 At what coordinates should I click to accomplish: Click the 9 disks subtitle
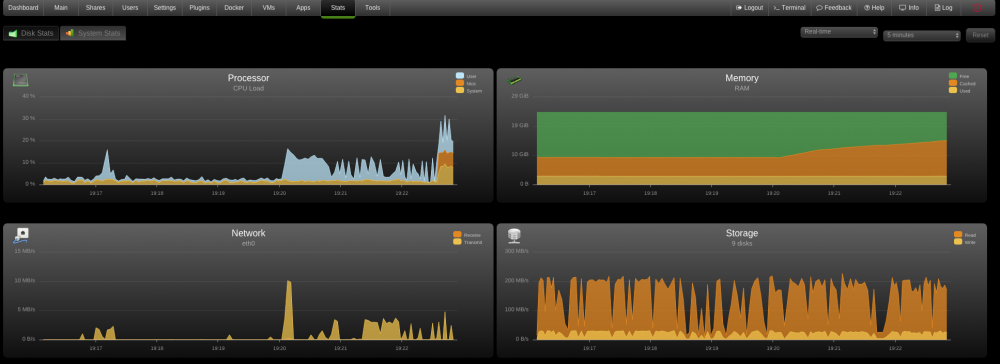click(x=742, y=244)
